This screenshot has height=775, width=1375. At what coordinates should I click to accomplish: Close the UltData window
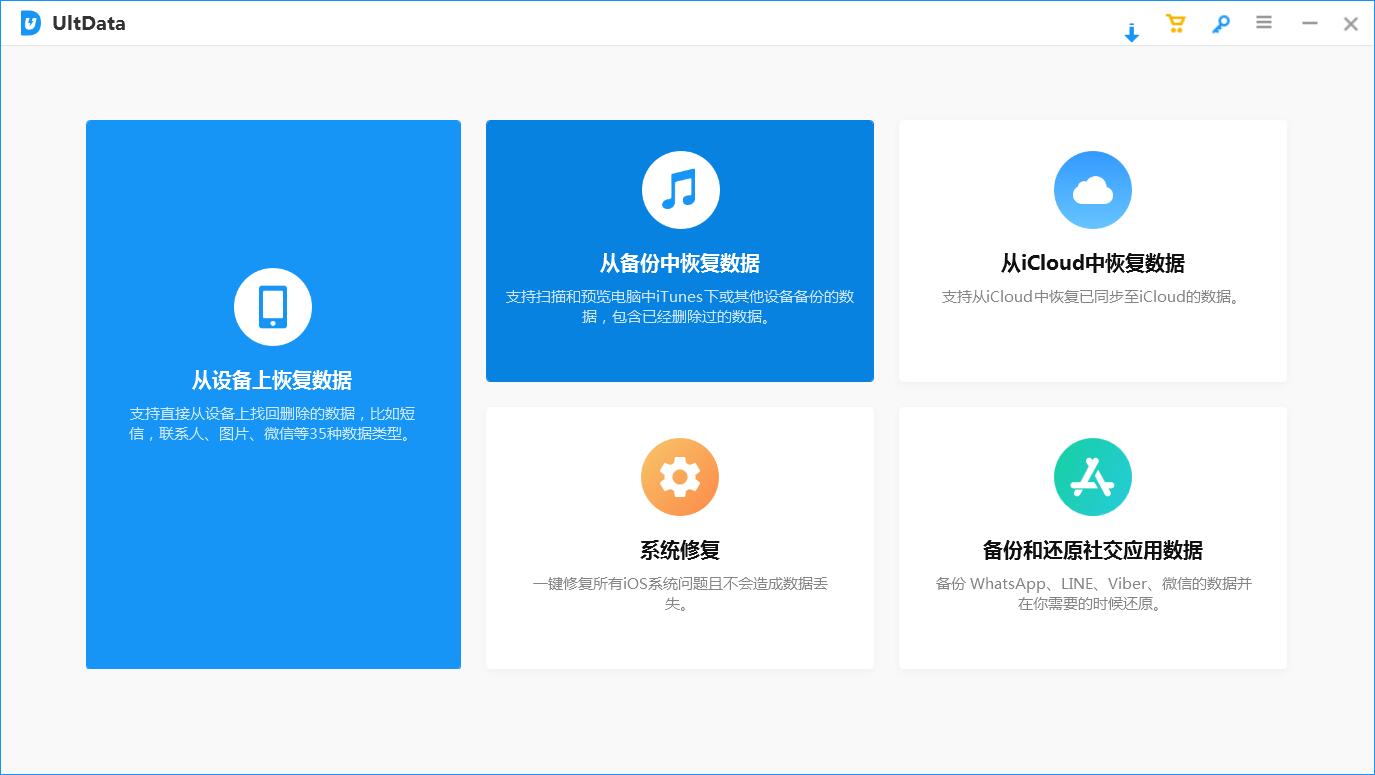(1351, 24)
